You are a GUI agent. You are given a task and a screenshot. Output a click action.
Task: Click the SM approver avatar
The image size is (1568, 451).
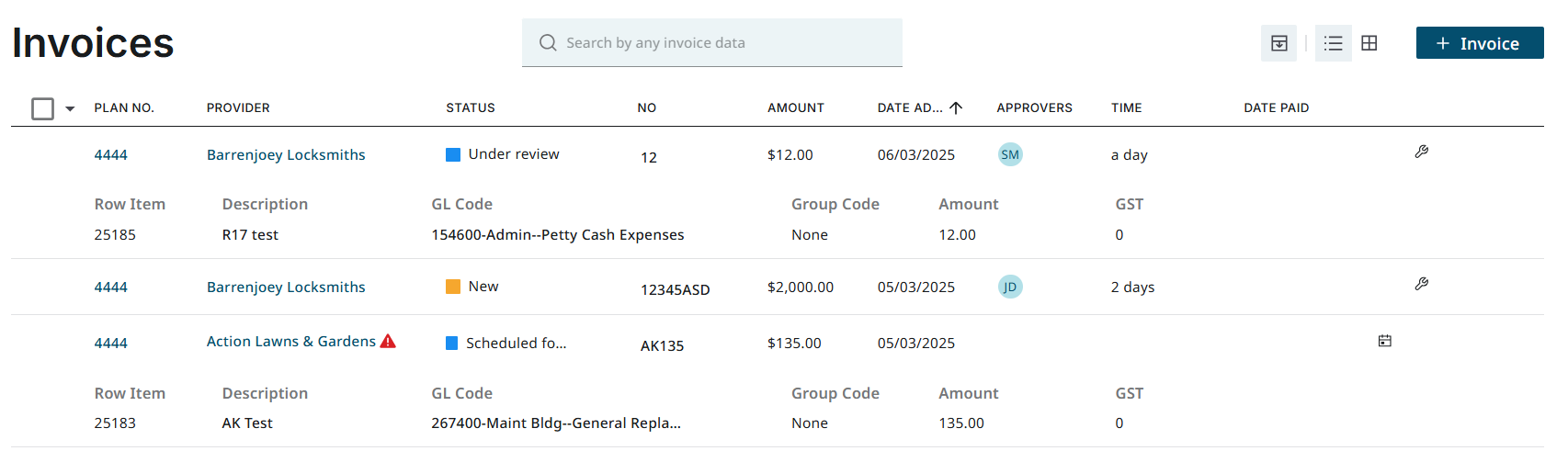pyautogui.click(x=1010, y=154)
